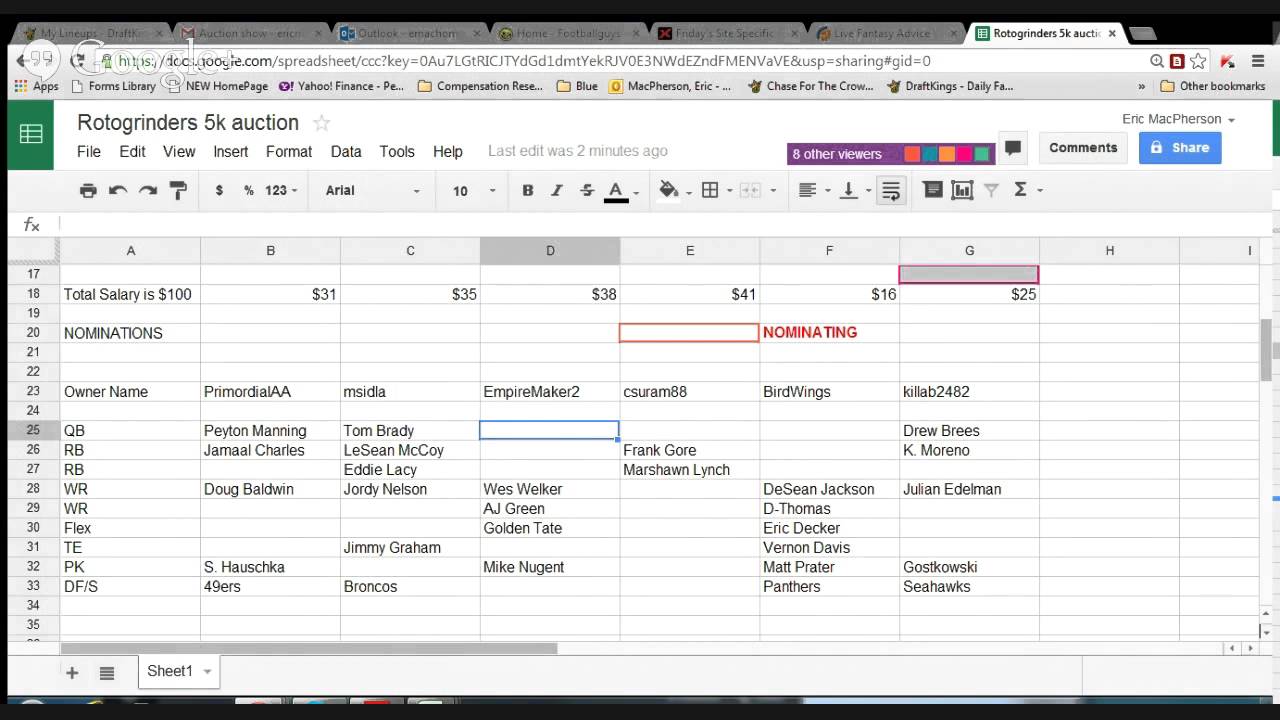Click the browser address bar

click(x=620, y=61)
